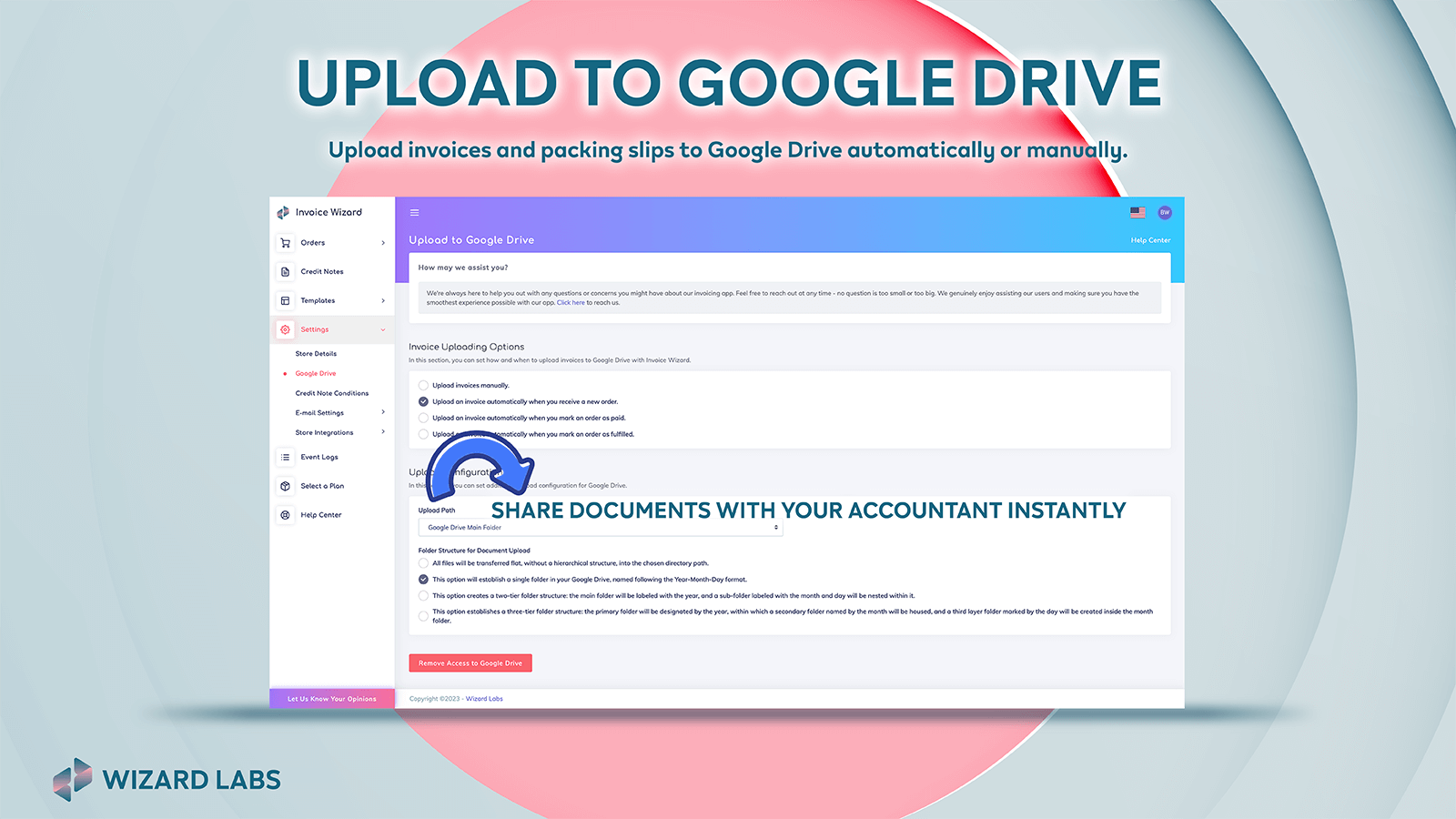
Task: Click Let Us Know Your Opinions button
Action: tap(332, 699)
